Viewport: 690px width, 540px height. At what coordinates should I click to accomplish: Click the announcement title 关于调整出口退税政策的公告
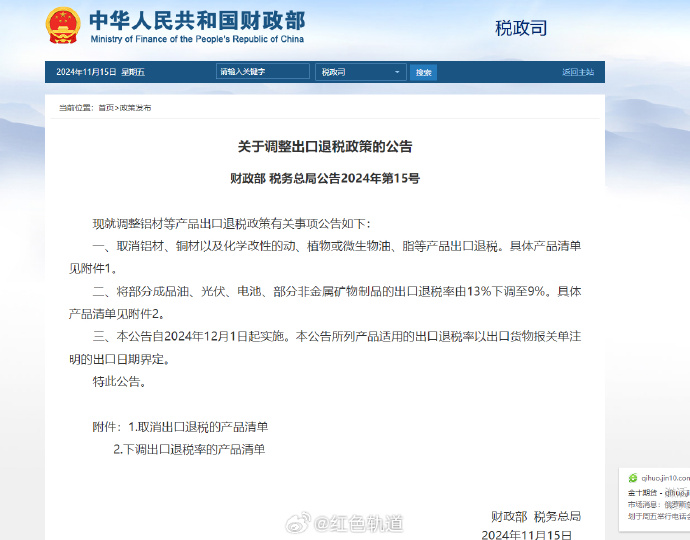[325, 146]
